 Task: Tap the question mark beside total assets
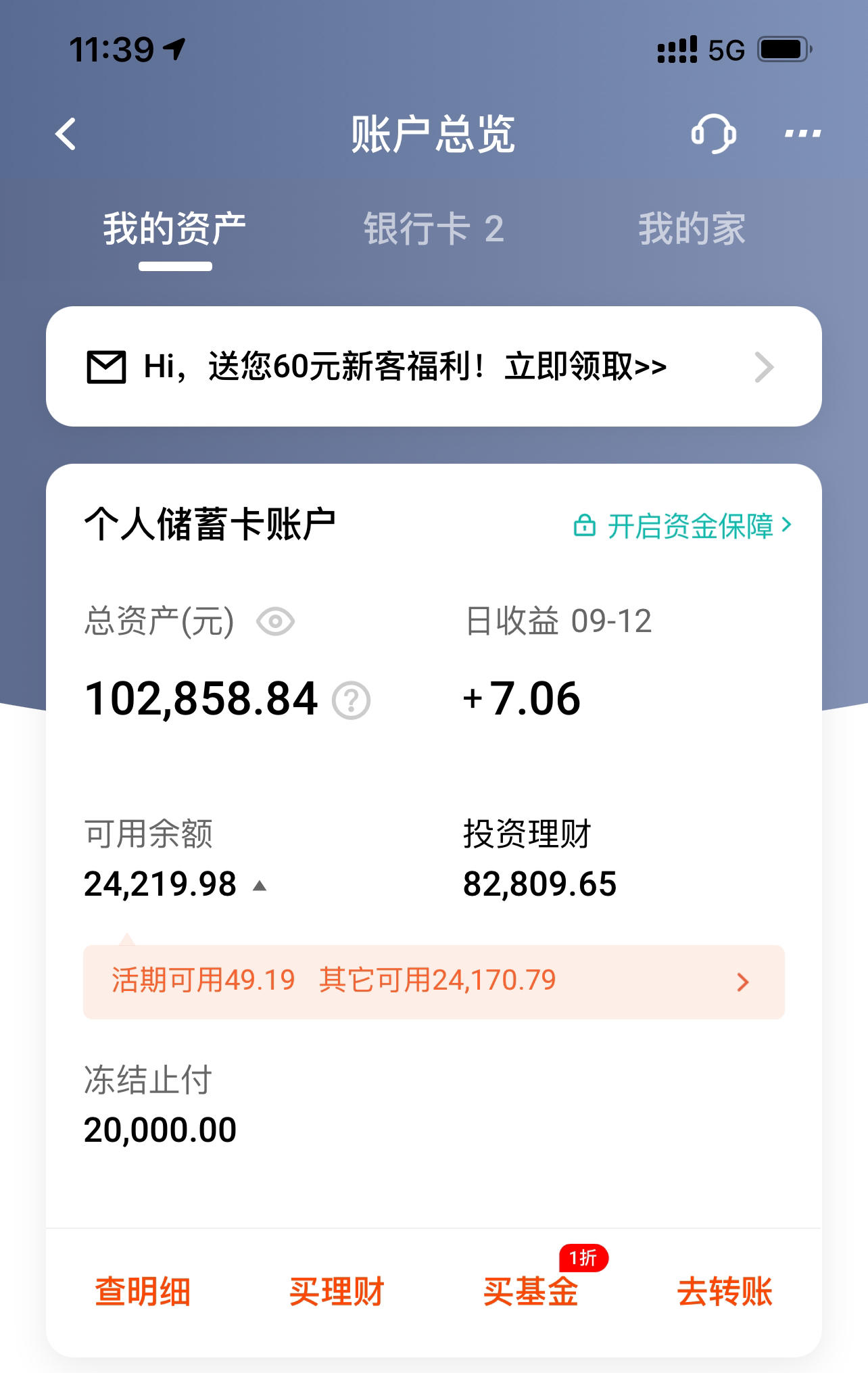(x=351, y=700)
